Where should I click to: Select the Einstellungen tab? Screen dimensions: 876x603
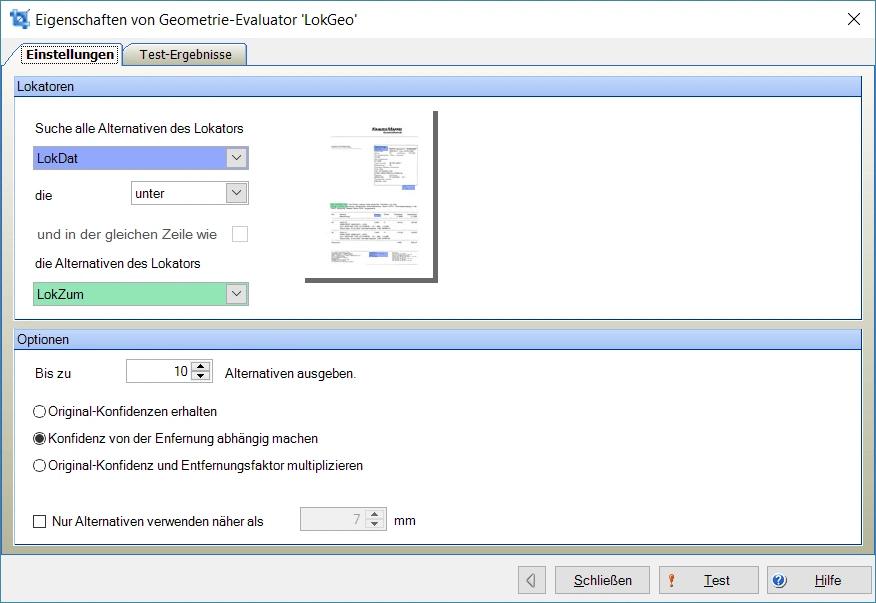tap(68, 55)
